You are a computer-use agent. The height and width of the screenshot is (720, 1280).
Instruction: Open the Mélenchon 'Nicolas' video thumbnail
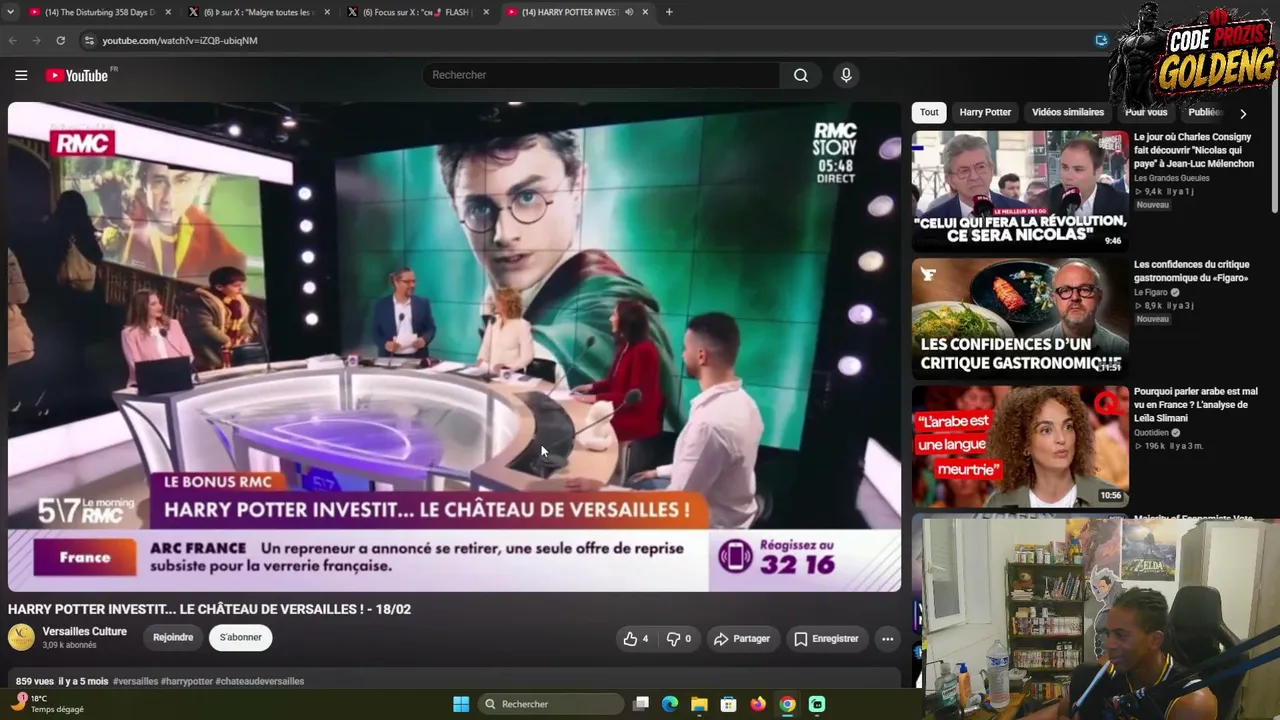click(x=1020, y=190)
